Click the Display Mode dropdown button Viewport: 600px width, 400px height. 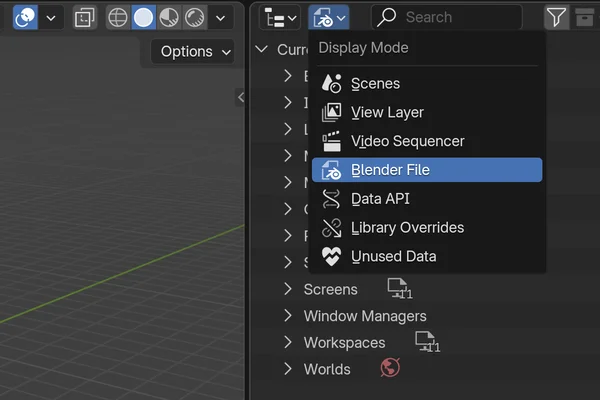click(x=329, y=17)
